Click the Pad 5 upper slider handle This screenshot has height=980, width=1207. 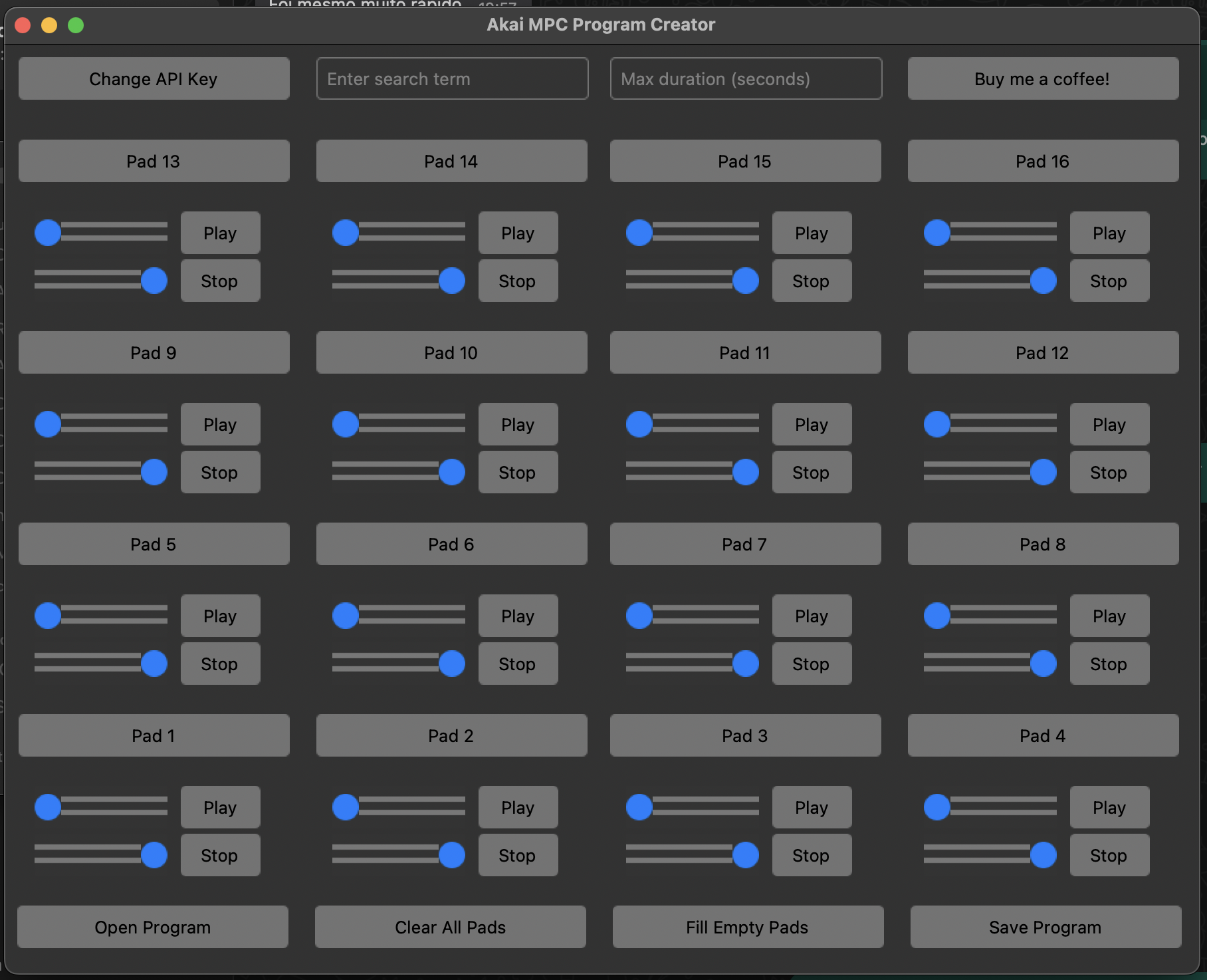(x=48, y=616)
